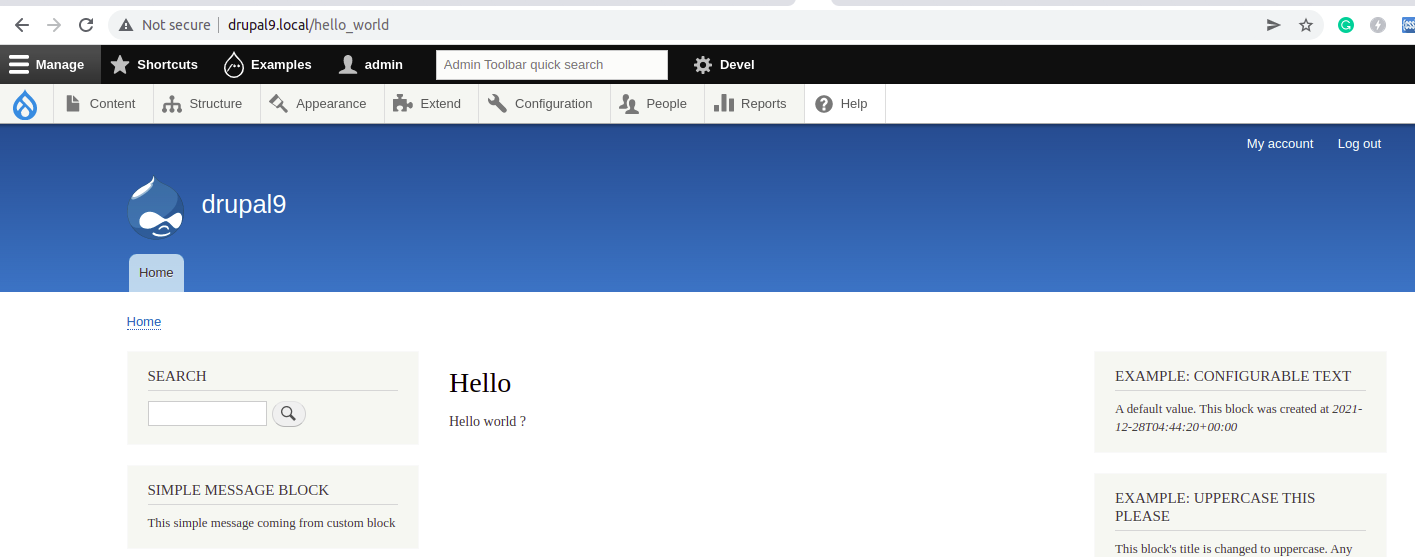Open the Examples toolbar tab

(267, 64)
